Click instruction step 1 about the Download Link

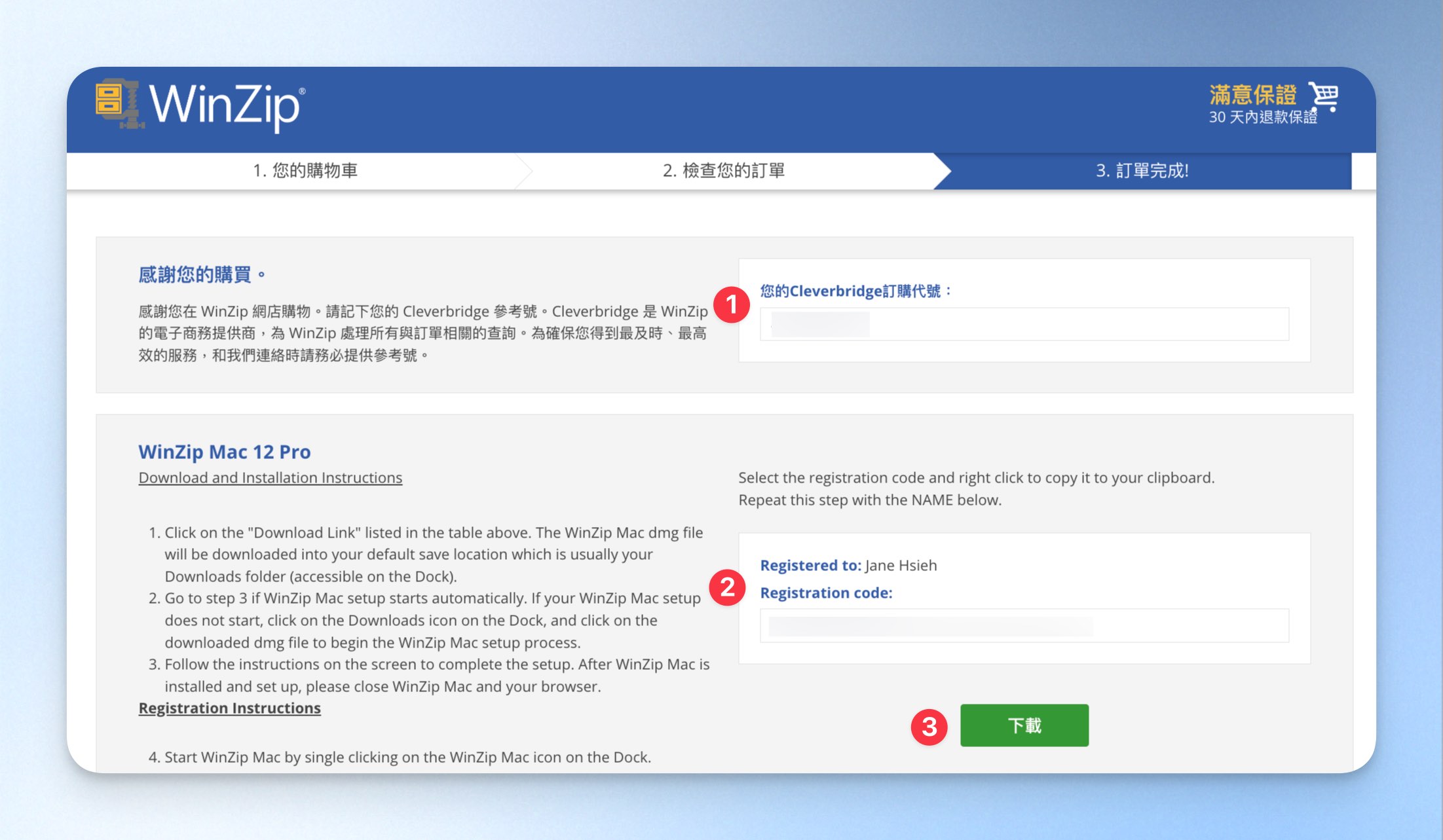(426, 555)
